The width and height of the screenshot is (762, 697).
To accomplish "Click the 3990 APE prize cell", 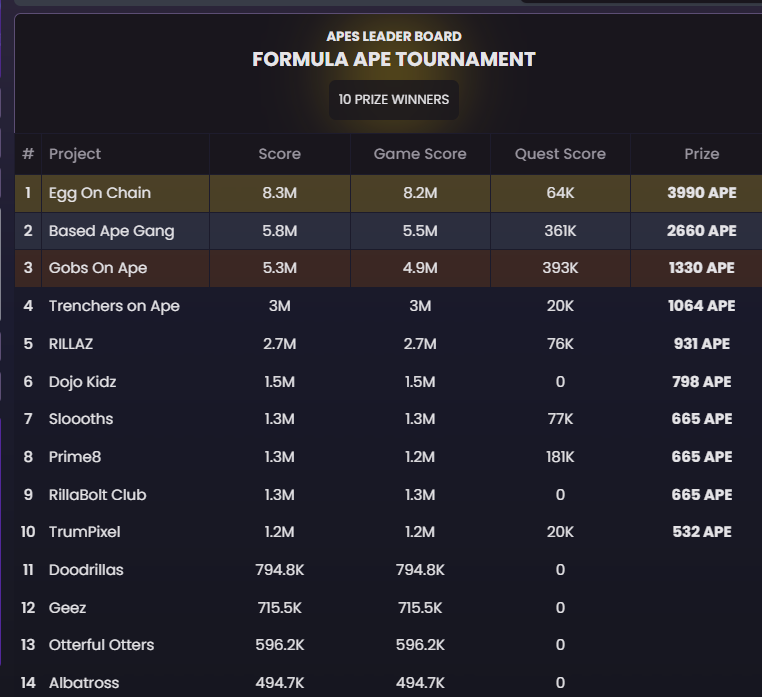I will [x=702, y=193].
